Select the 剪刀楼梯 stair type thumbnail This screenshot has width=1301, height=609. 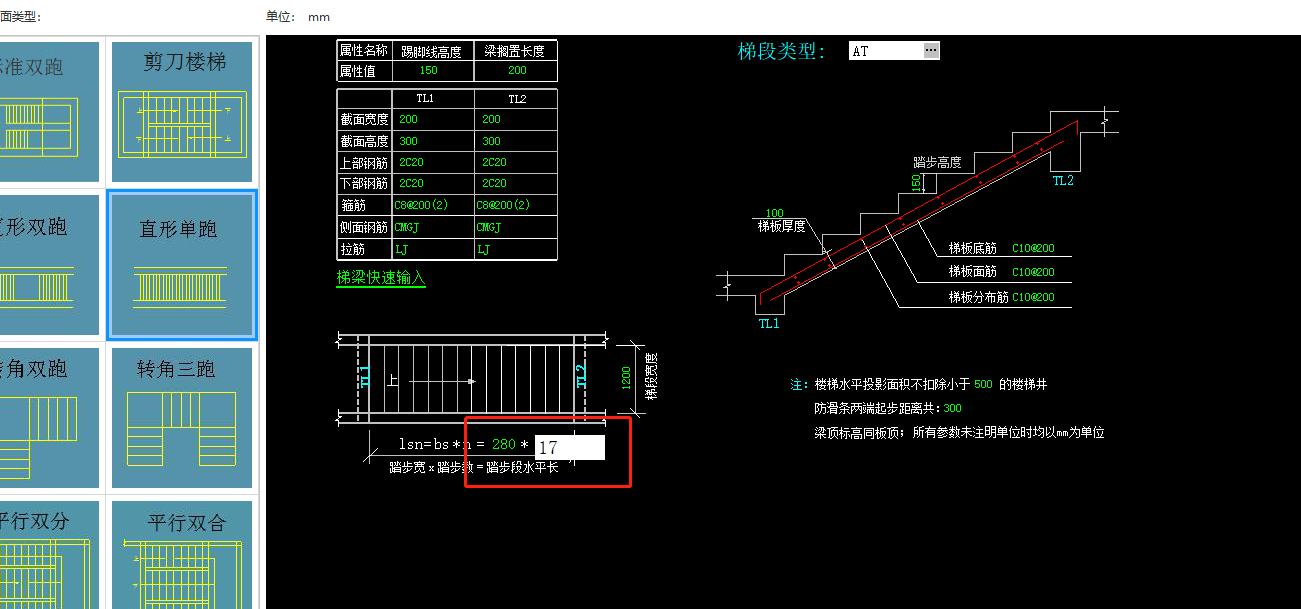tap(182, 111)
